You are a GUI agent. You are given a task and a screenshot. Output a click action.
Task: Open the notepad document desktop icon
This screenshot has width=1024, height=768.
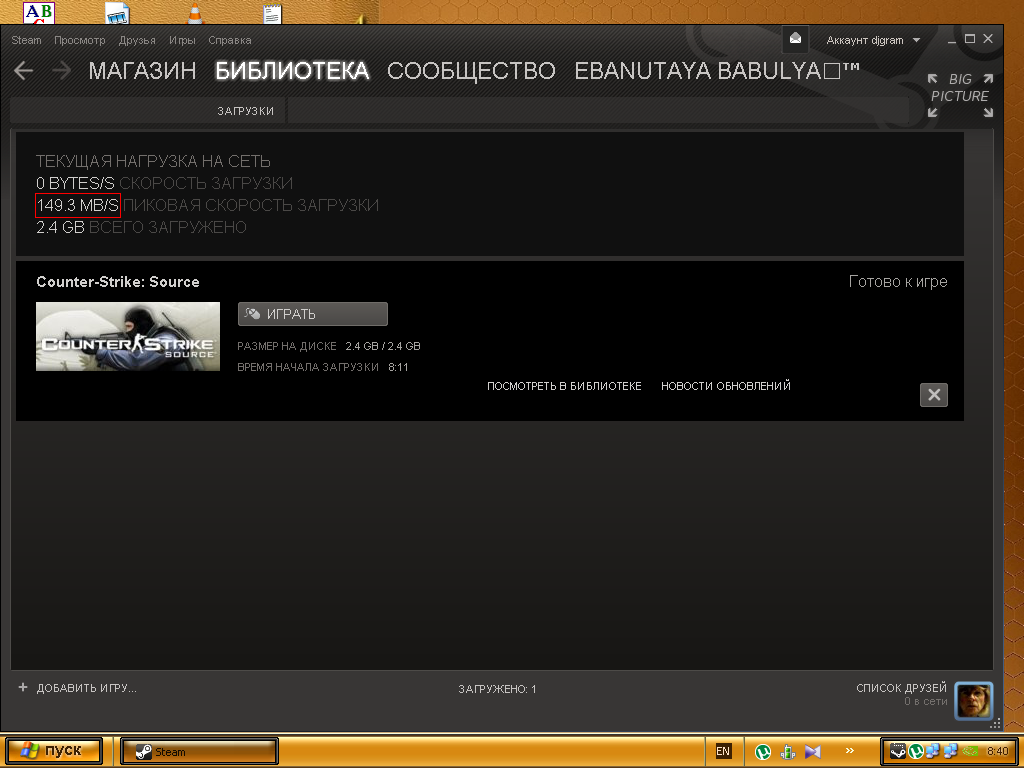tap(272, 14)
